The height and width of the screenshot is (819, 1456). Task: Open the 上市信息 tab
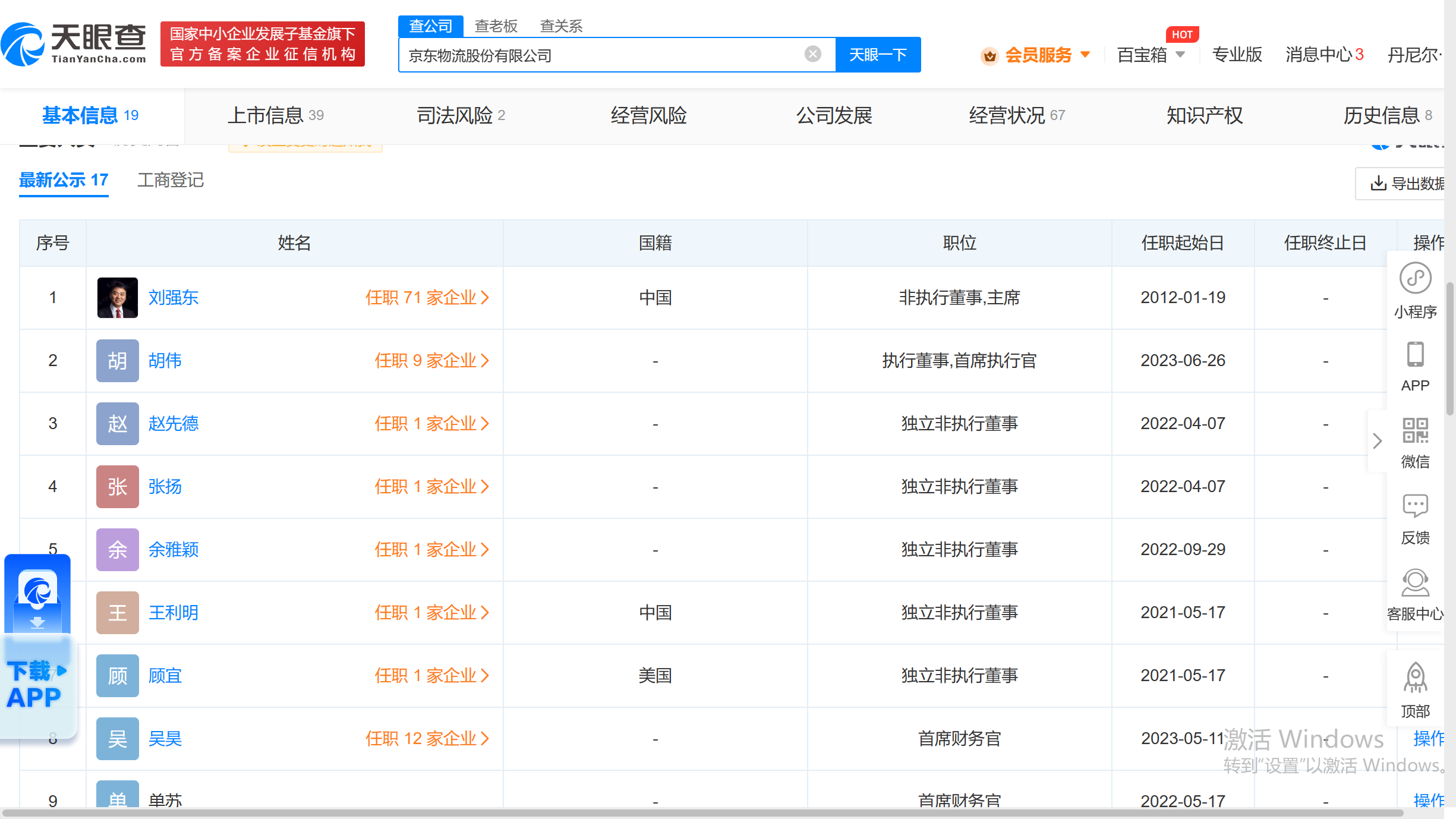[x=275, y=115]
